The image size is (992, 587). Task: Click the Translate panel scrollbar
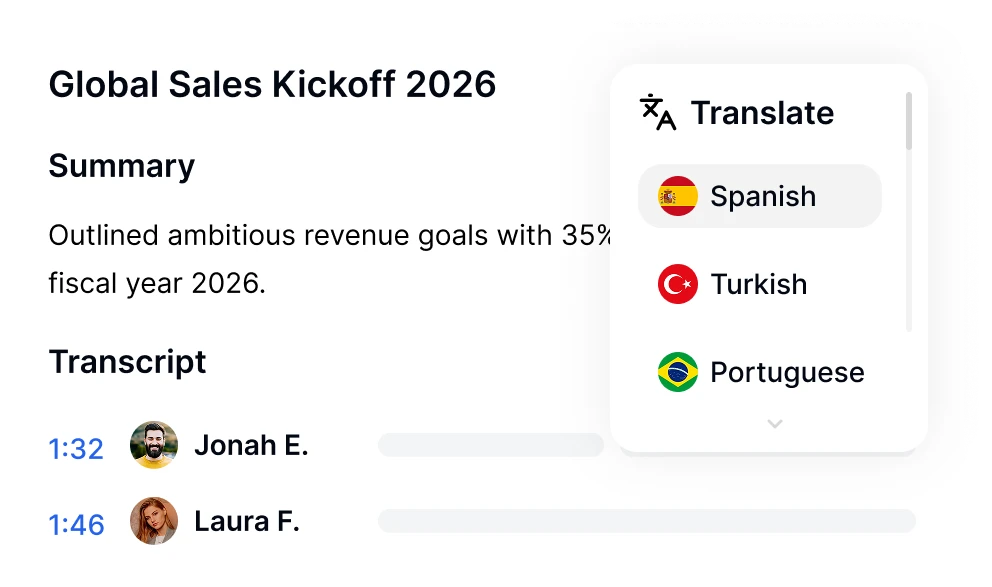tap(908, 122)
